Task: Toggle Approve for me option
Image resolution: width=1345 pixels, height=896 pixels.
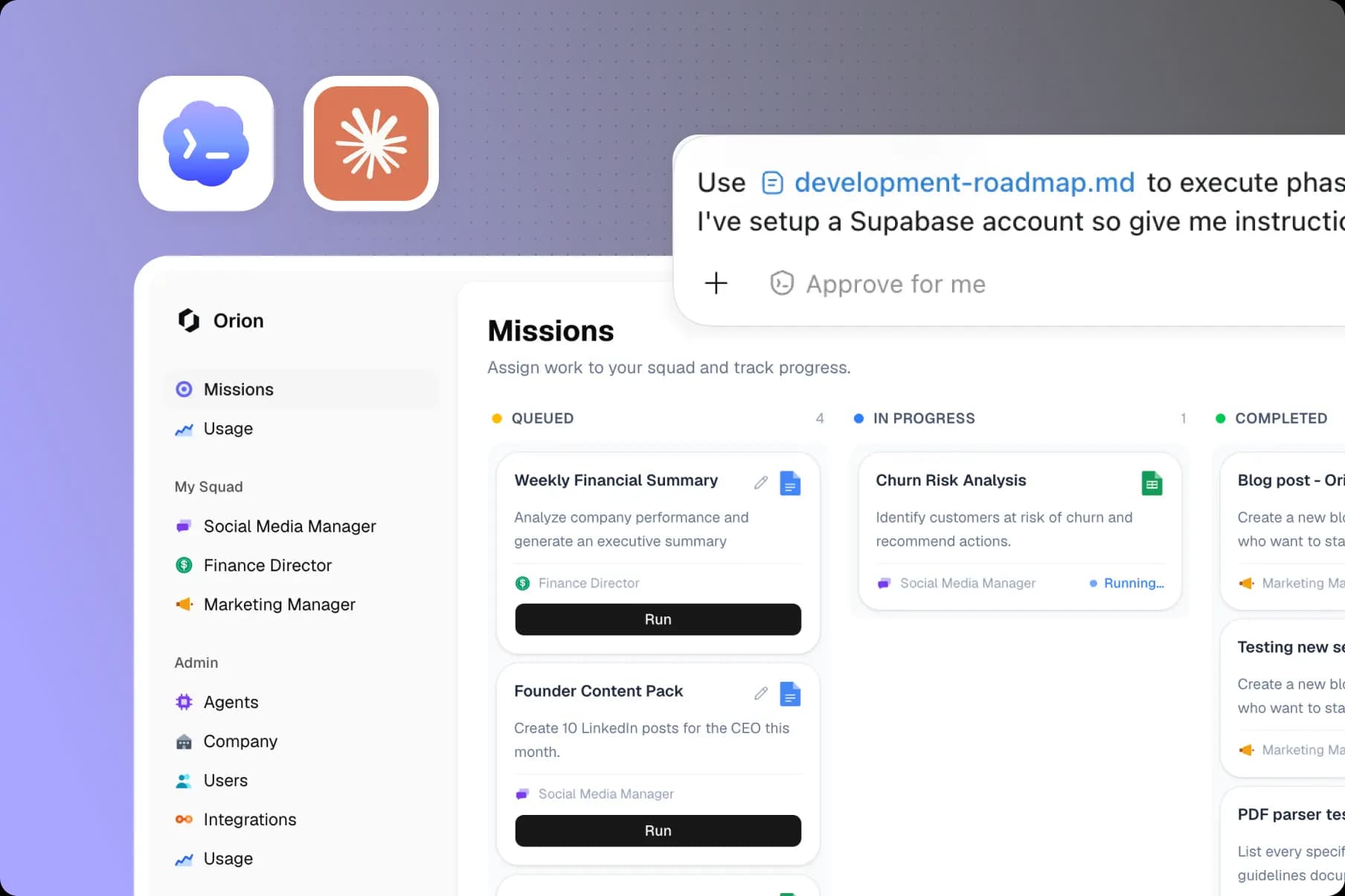Action: (x=878, y=283)
